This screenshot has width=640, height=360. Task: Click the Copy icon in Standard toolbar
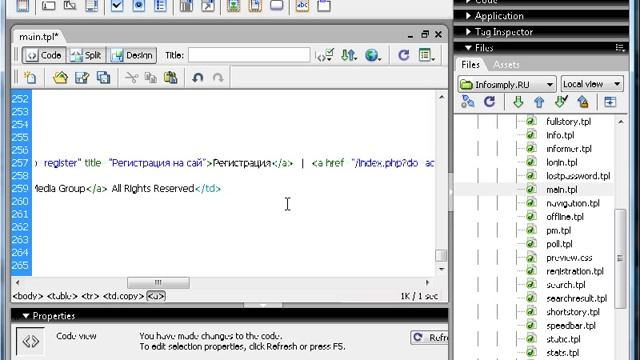coord(151,77)
